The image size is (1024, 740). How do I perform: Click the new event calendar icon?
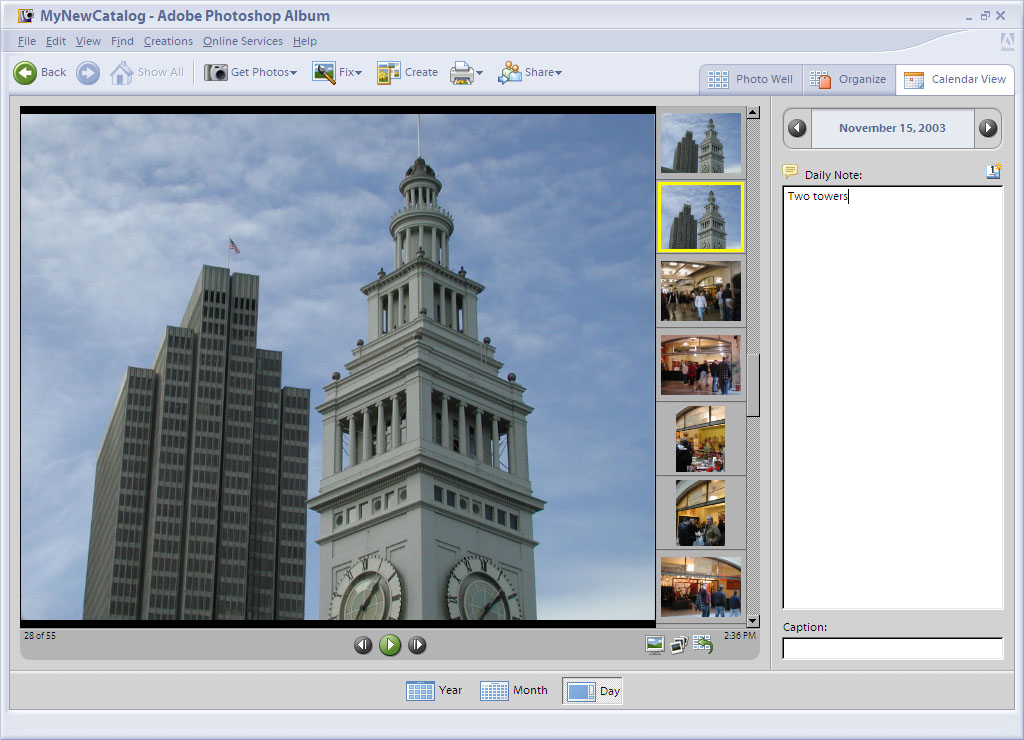click(x=993, y=172)
